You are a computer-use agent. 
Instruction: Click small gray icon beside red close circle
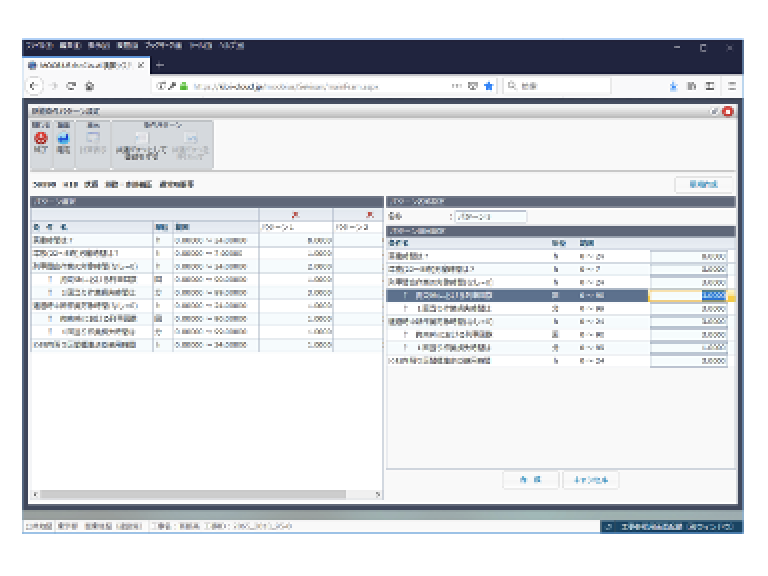point(715,112)
